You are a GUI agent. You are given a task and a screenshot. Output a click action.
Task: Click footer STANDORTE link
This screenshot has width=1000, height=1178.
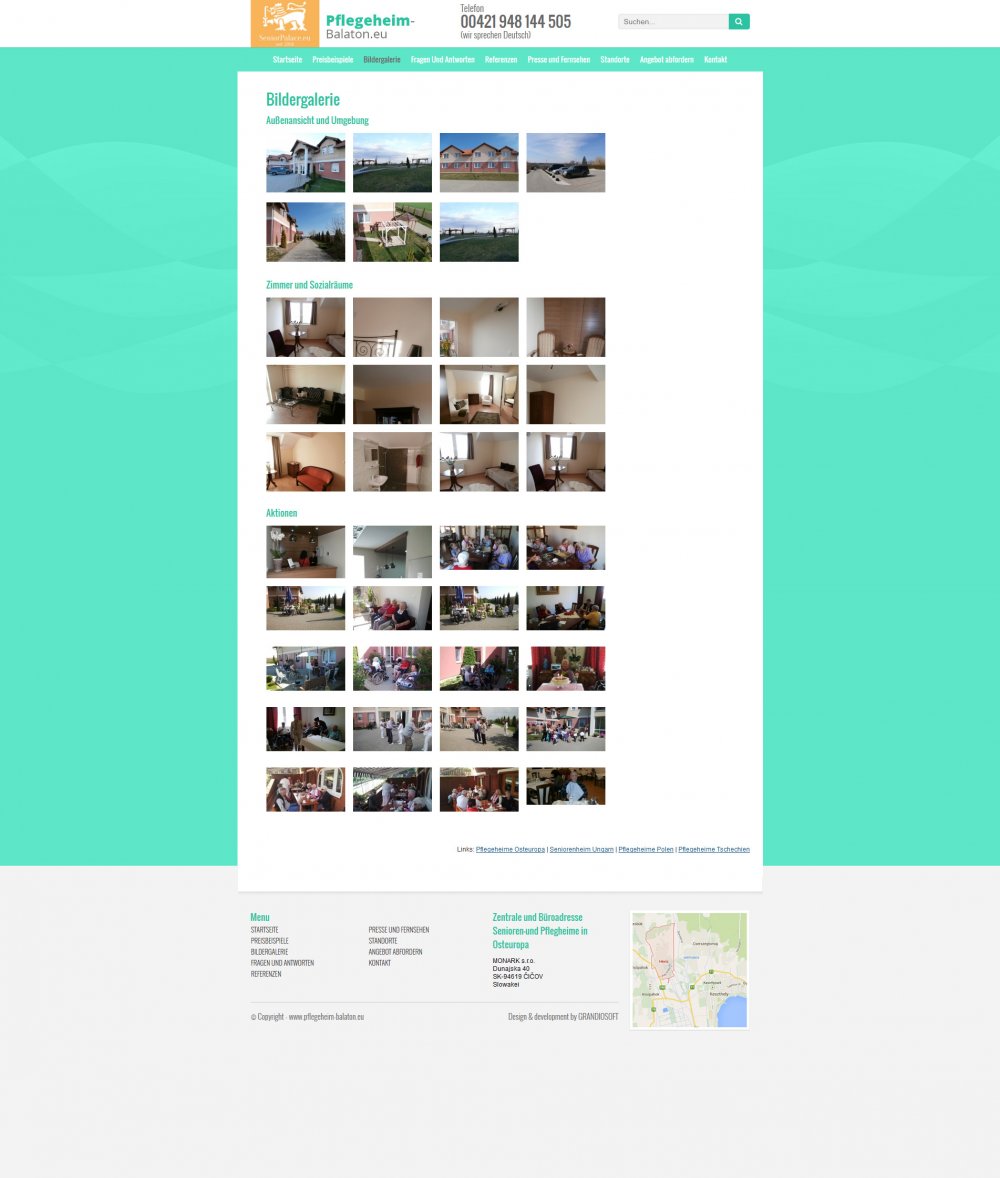[x=383, y=941]
